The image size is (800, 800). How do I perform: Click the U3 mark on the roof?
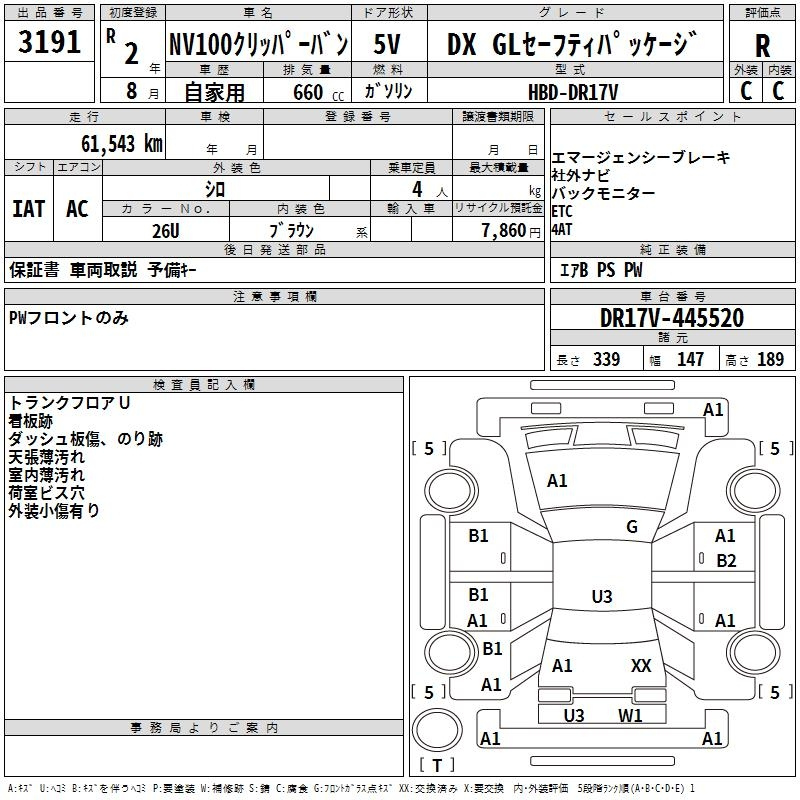(601, 597)
